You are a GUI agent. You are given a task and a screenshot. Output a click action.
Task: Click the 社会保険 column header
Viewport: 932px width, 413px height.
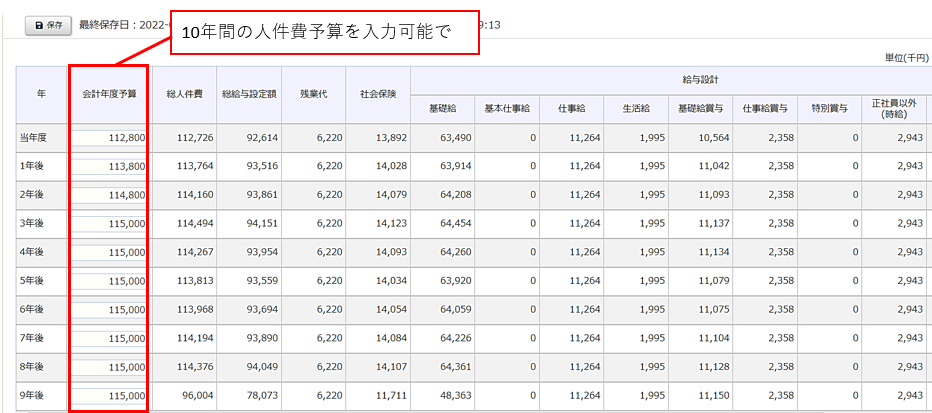[378, 94]
